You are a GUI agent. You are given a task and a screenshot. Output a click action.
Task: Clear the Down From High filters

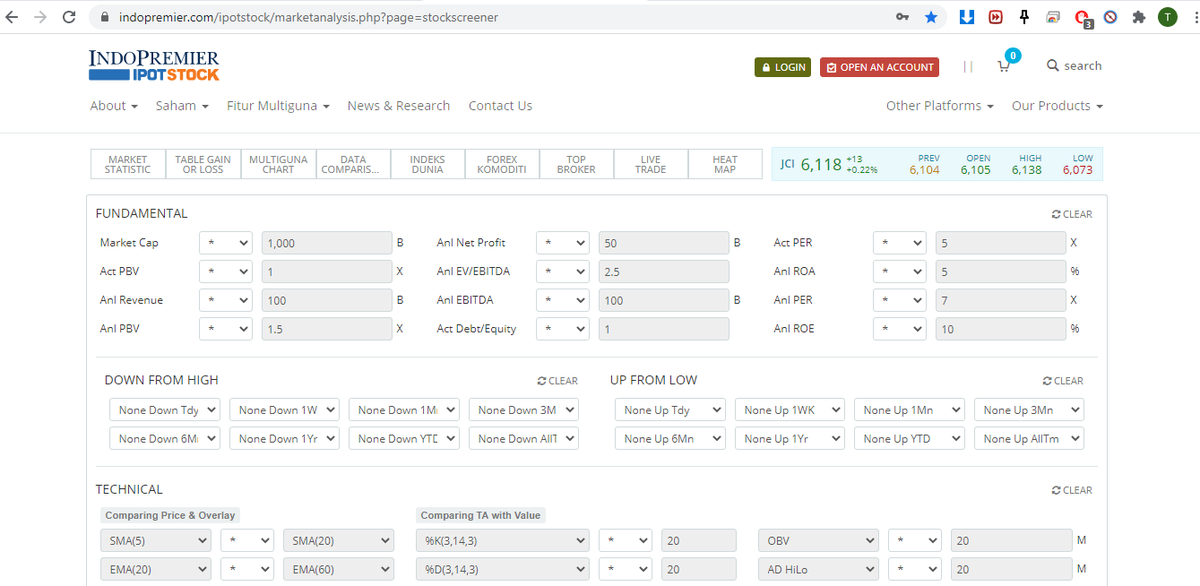(x=557, y=381)
